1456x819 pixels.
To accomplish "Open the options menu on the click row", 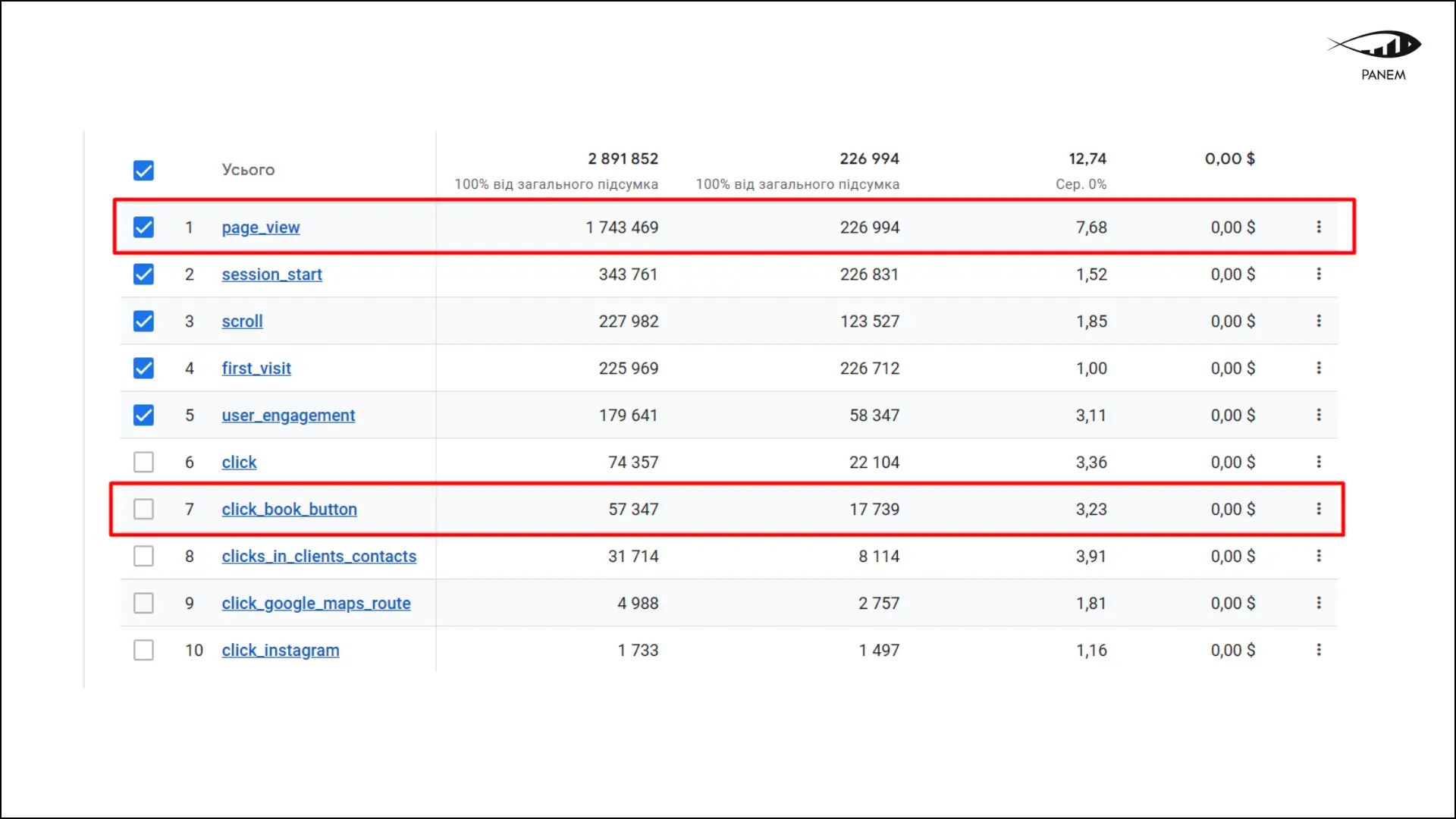I will click(1319, 462).
